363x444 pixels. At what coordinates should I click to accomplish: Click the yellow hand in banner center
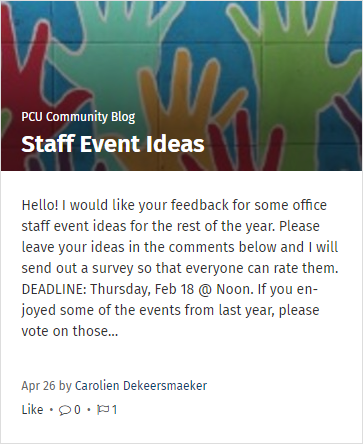pyautogui.click(x=187, y=110)
